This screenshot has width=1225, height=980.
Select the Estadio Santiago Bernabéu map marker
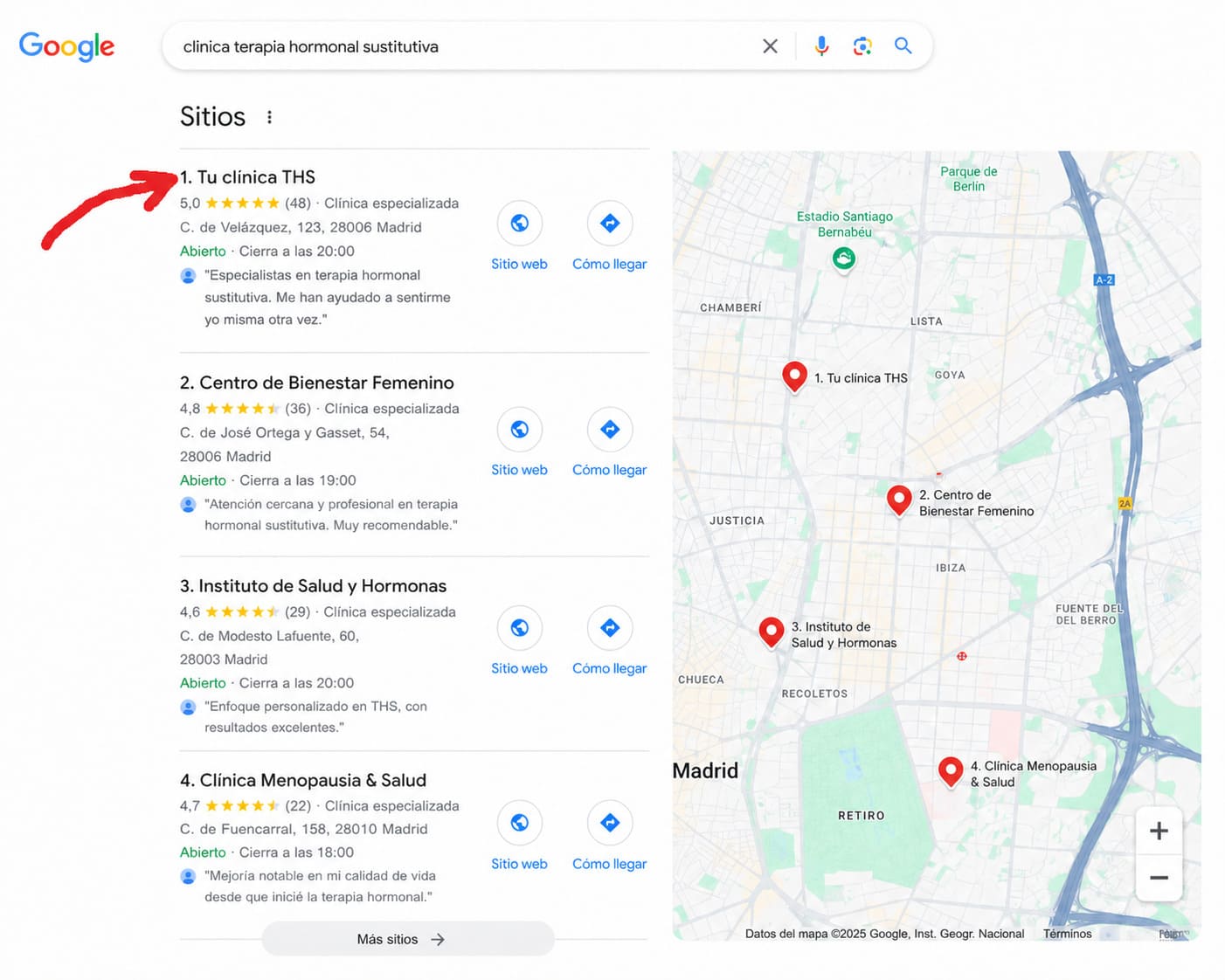pyautogui.click(x=844, y=259)
